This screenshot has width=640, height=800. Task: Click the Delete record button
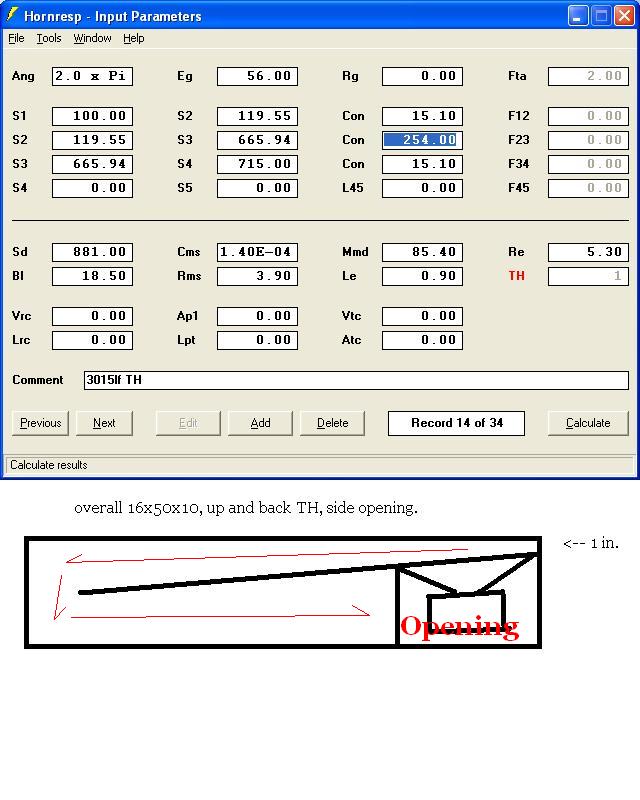[332, 423]
